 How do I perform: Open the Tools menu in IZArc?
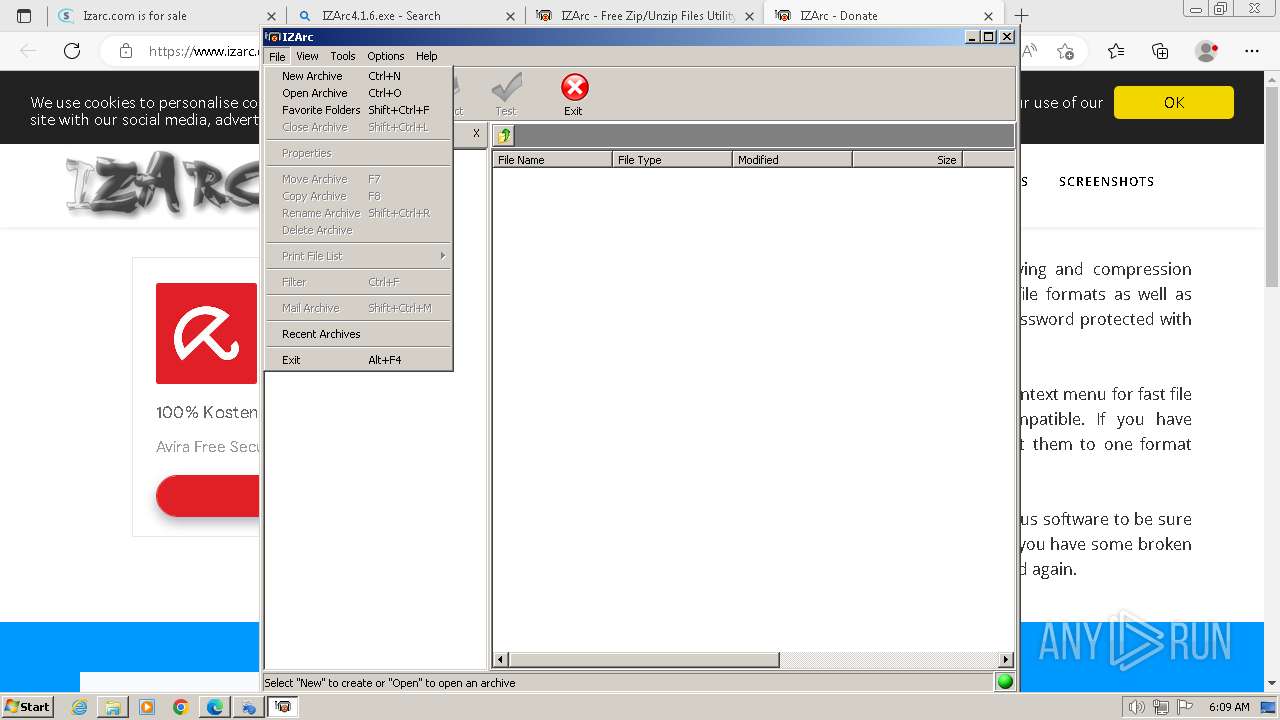tap(343, 56)
